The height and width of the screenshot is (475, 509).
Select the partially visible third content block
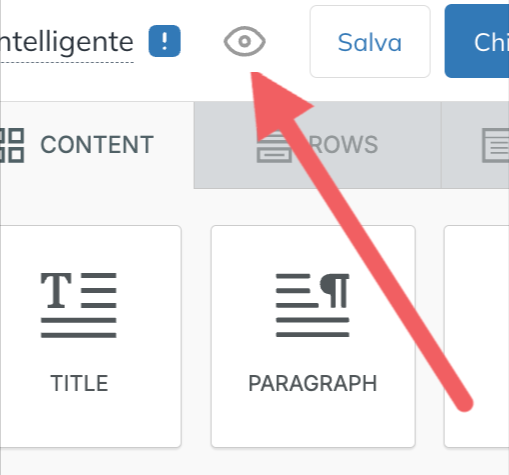477,336
